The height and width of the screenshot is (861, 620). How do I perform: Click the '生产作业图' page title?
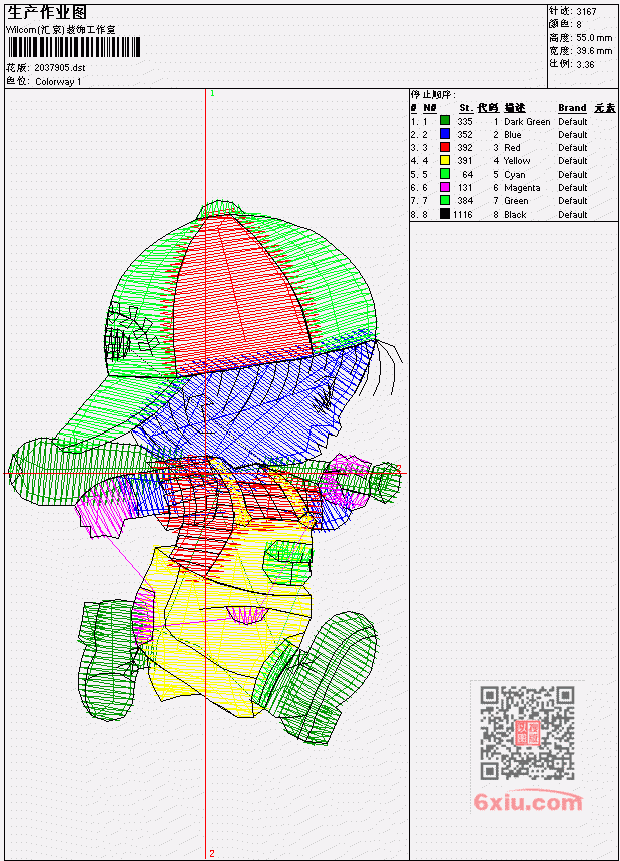47,13
